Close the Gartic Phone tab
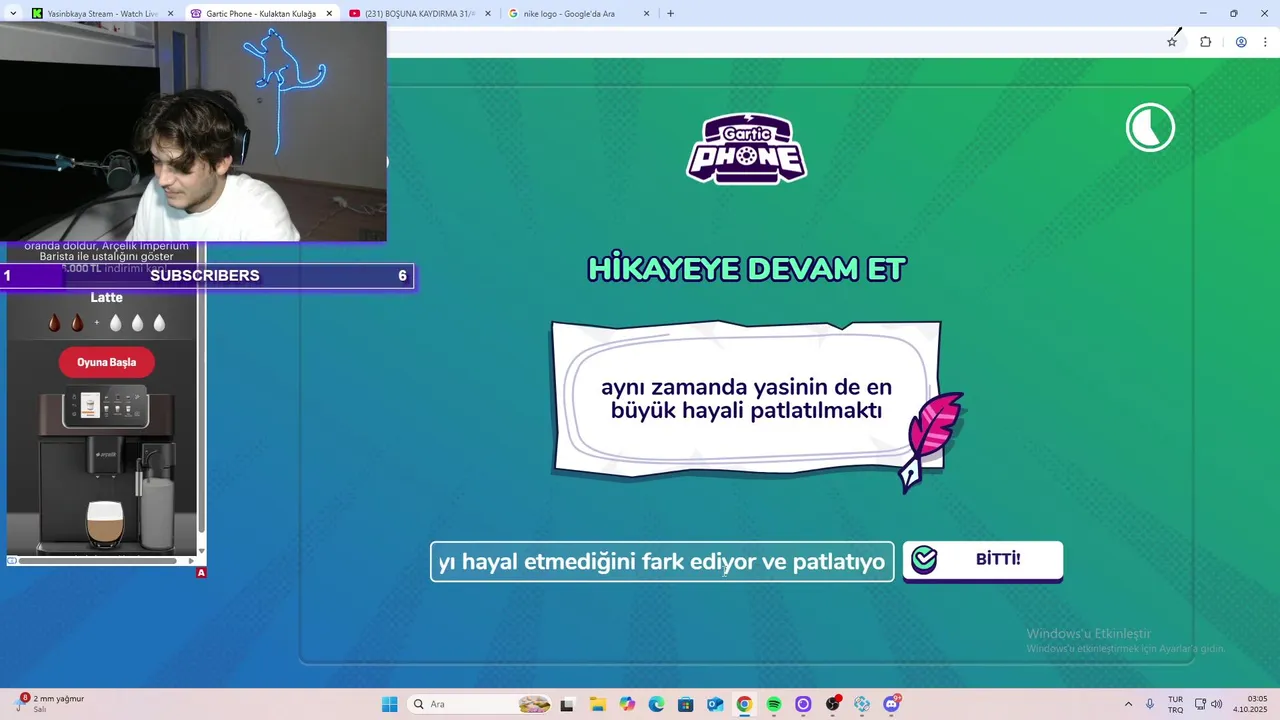 pos(329,14)
